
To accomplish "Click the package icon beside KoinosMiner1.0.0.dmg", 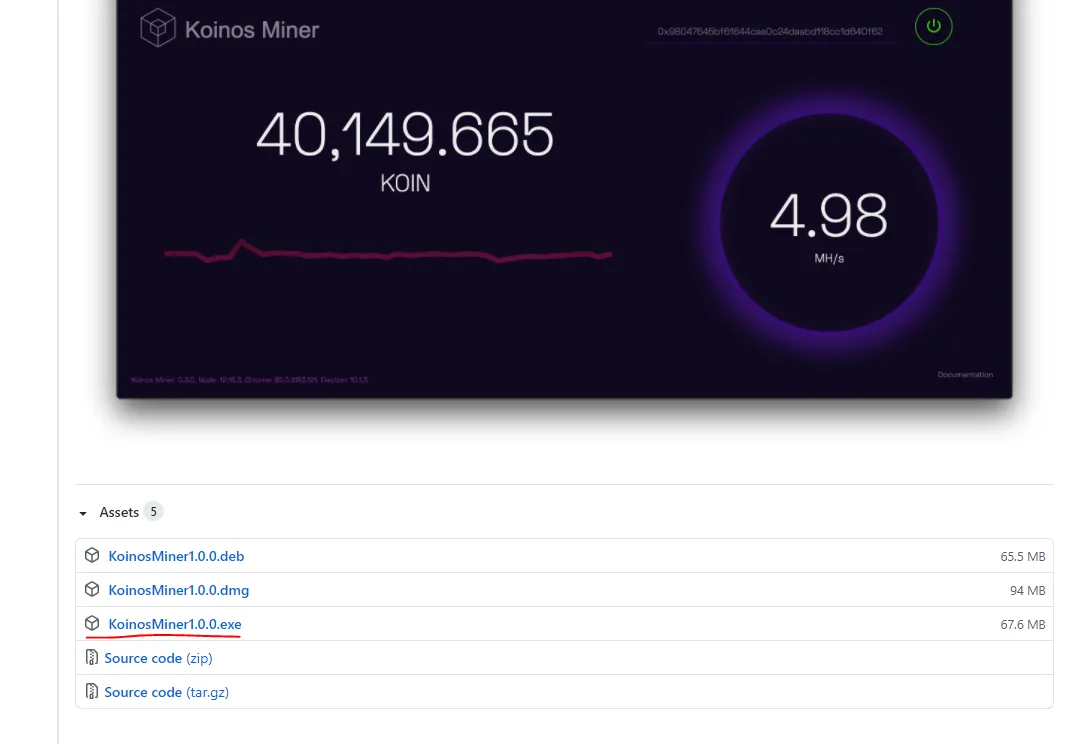I will coord(92,590).
